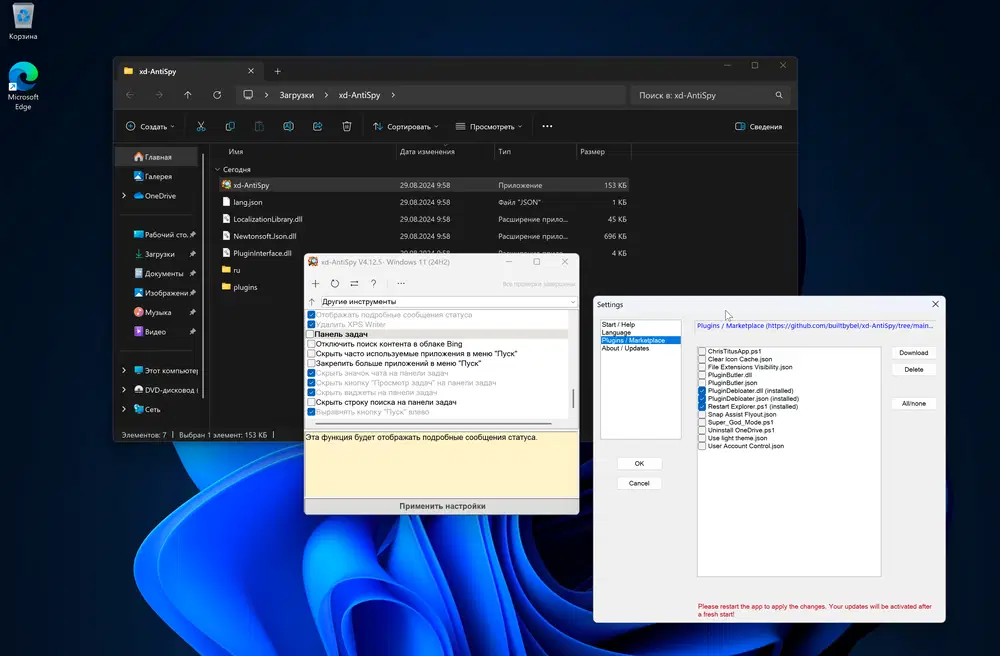Click the trash delete icon in File Explorer toolbar
The image size is (1000, 656).
[x=346, y=127]
